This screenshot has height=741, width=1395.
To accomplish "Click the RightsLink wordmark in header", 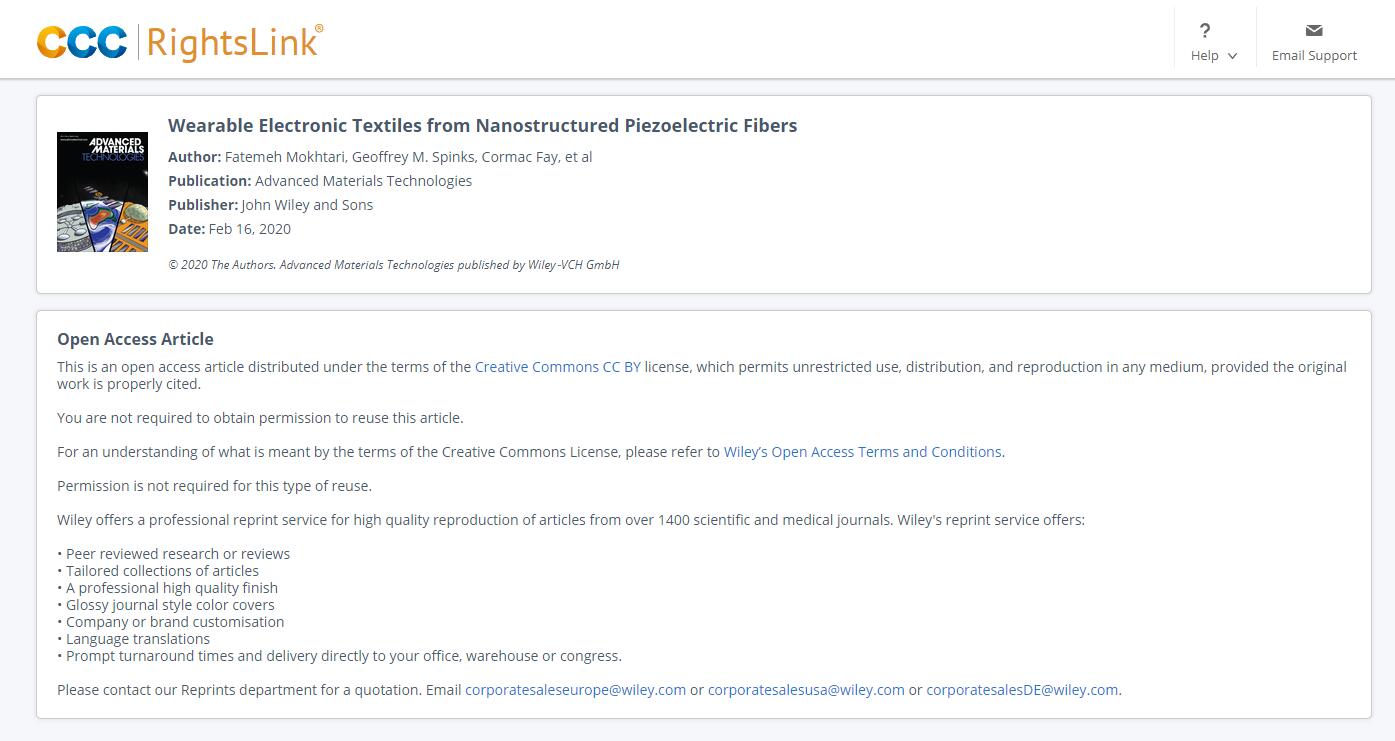I will 234,42.
